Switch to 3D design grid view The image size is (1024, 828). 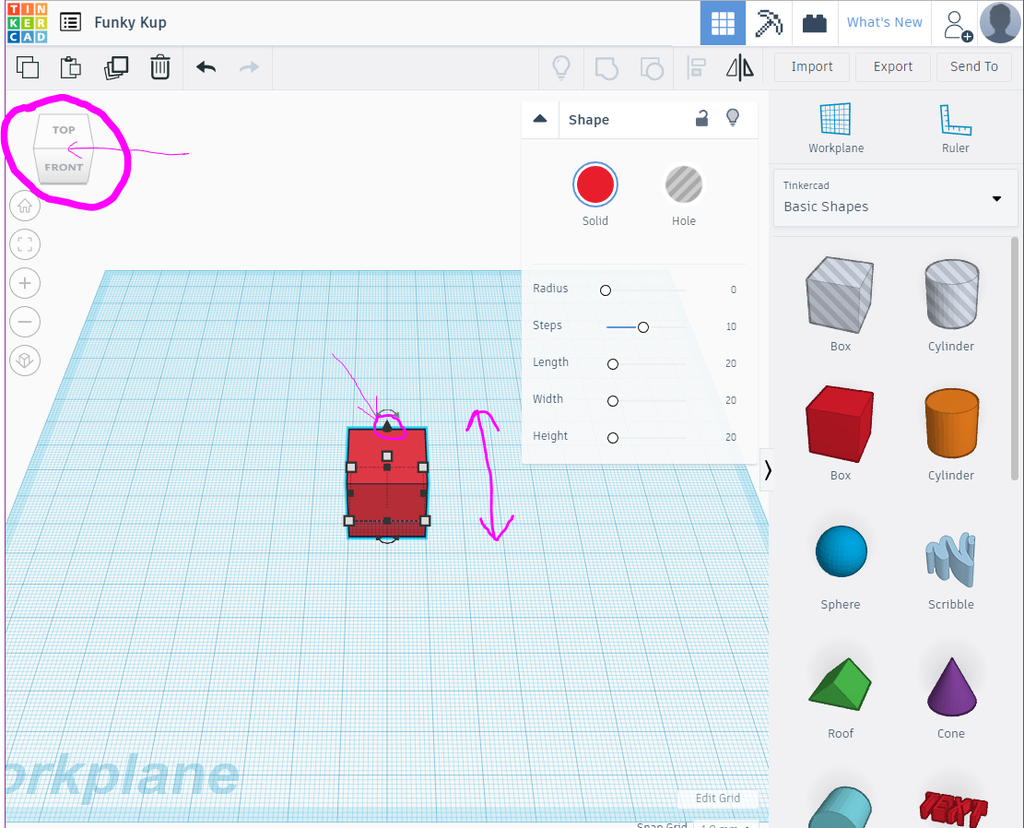[722, 23]
